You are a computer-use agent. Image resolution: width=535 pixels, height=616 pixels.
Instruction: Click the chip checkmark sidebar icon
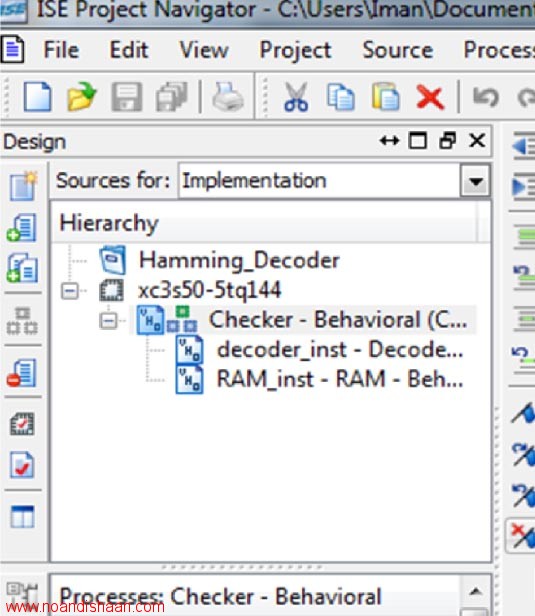point(22,424)
